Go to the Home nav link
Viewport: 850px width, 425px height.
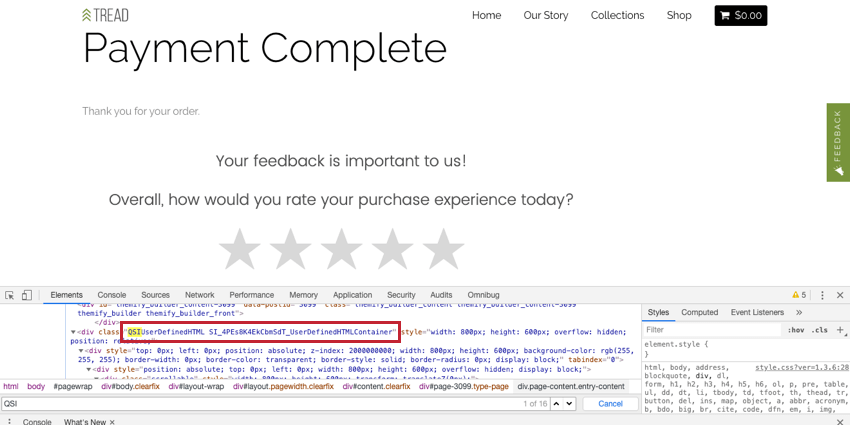point(486,15)
